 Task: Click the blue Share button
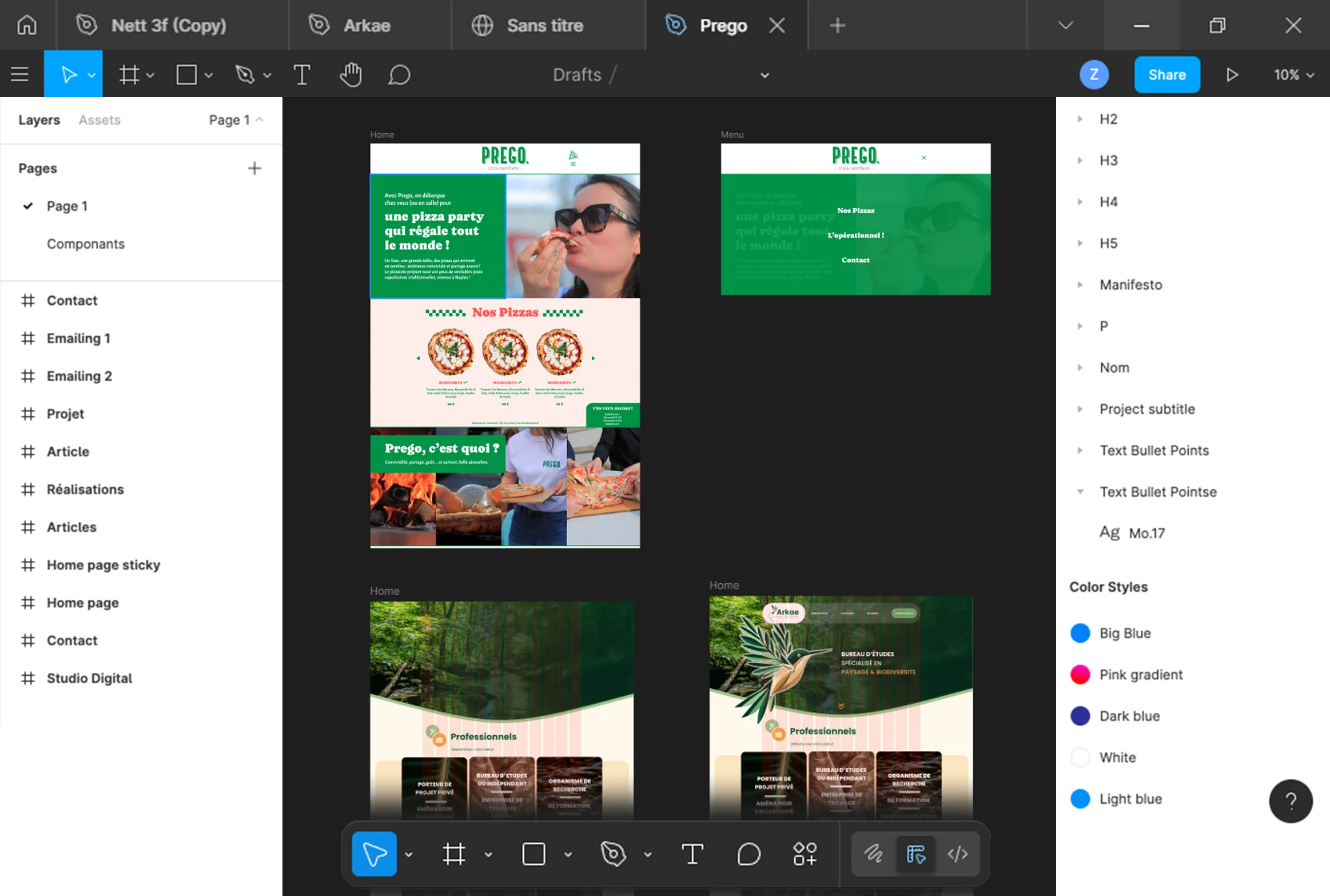click(1166, 75)
